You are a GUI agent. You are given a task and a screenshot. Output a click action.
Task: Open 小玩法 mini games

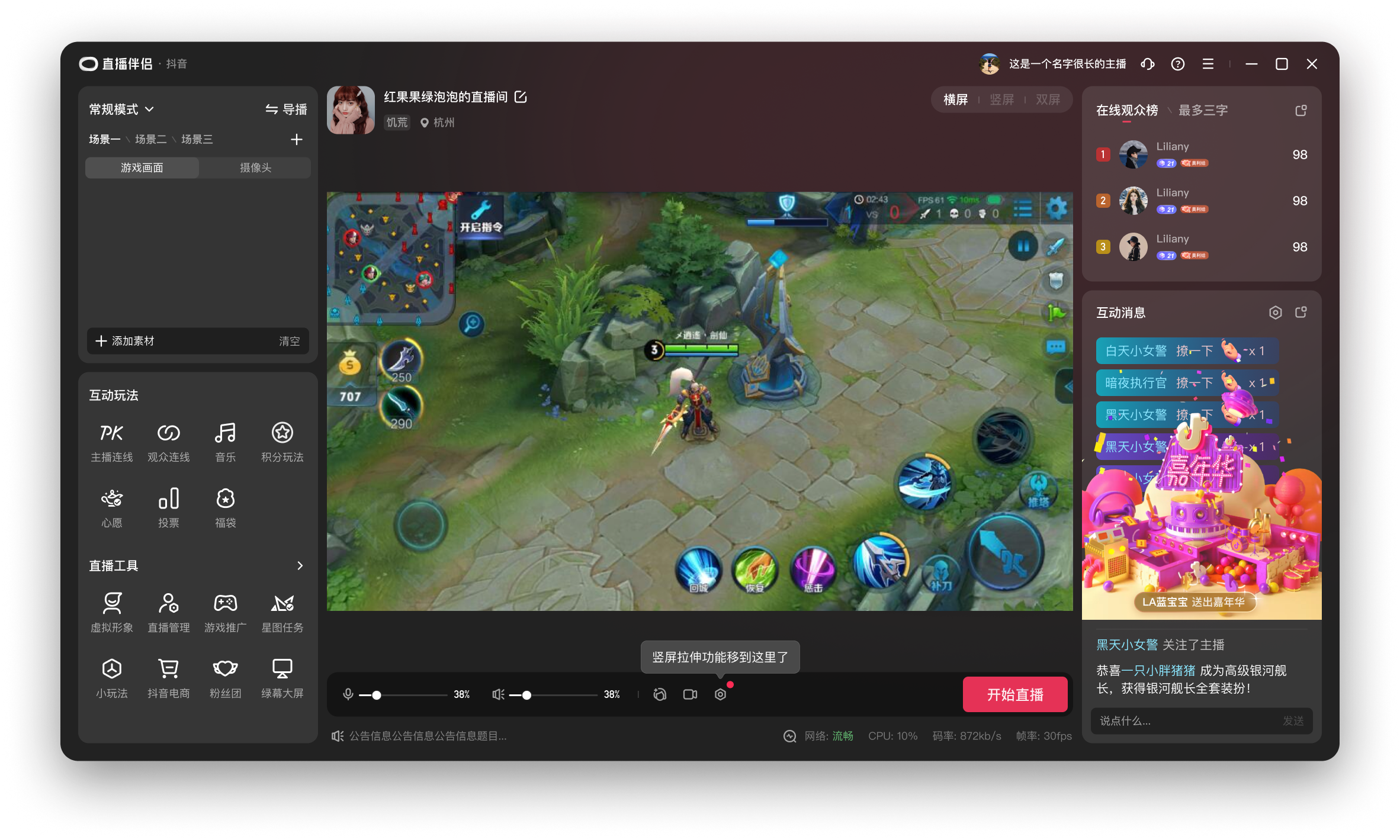click(111, 678)
